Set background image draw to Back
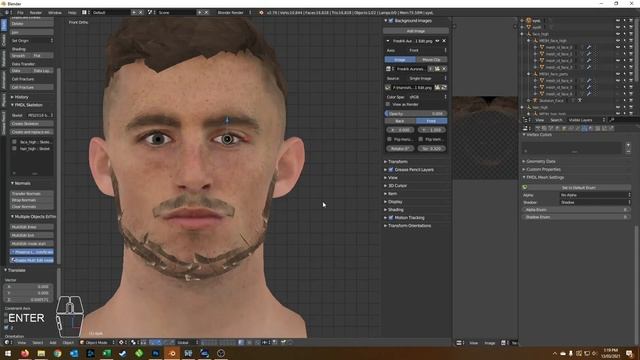The height and width of the screenshot is (360, 640). (400, 121)
